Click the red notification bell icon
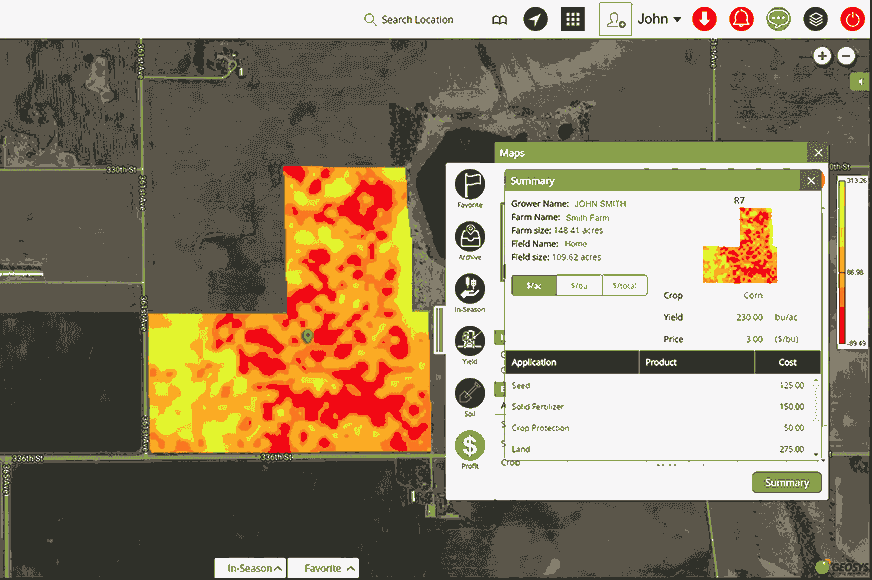 [741, 19]
